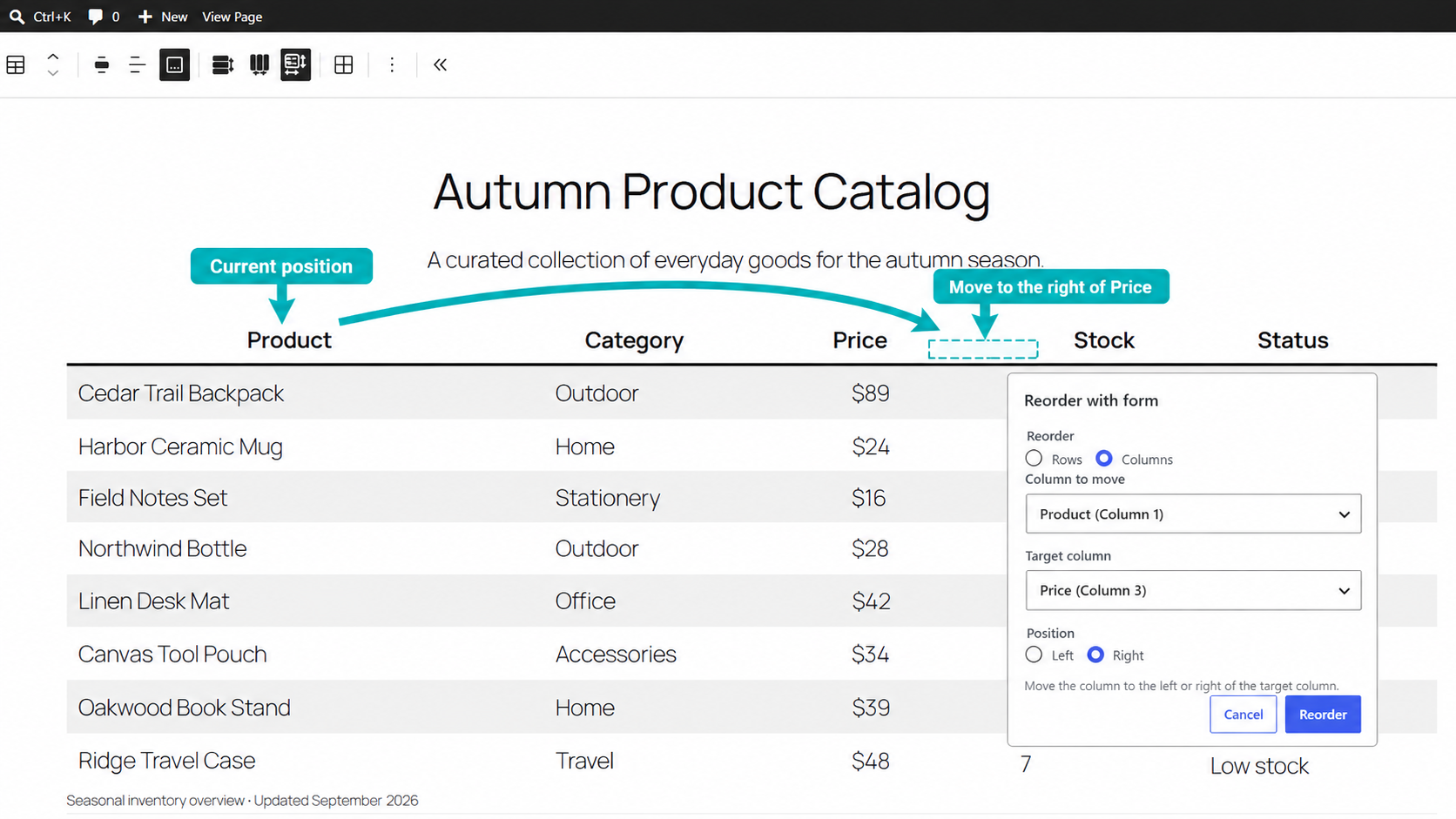Open the Target column dropdown
The width and height of the screenshot is (1456, 819).
(x=1193, y=590)
